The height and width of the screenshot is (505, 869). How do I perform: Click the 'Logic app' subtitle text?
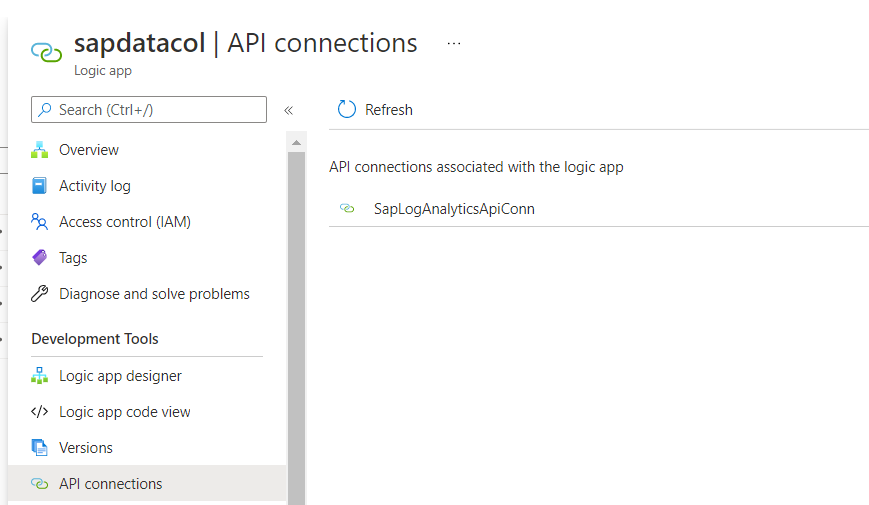(x=103, y=71)
